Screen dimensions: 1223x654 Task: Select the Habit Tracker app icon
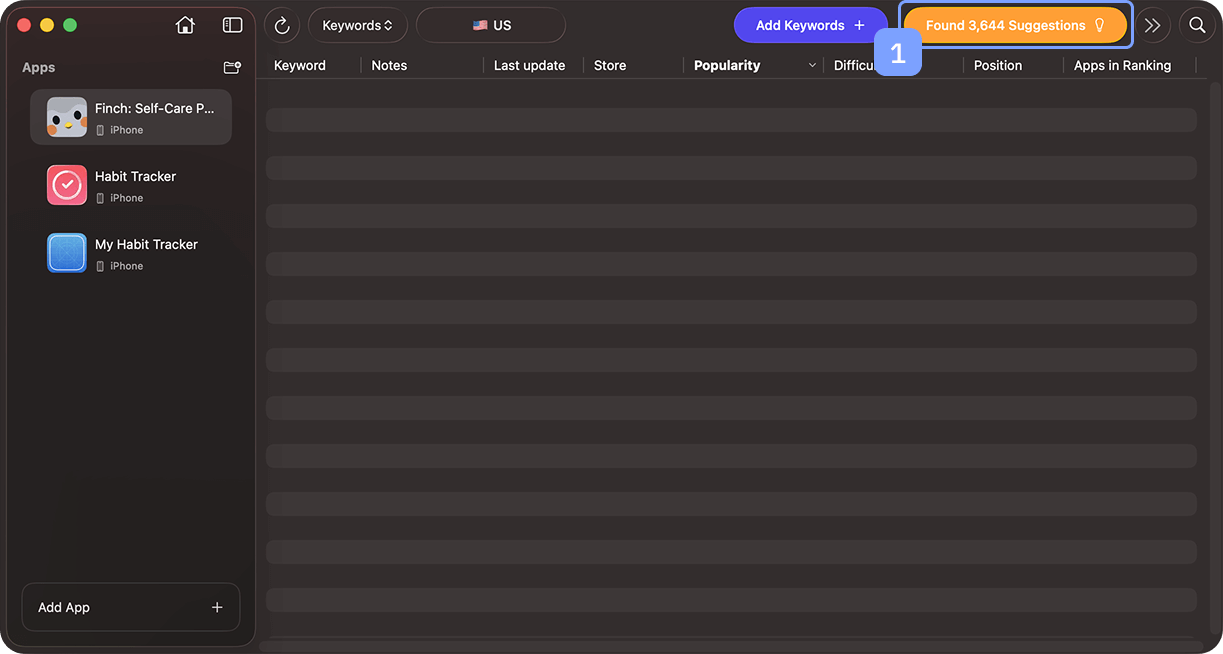click(67, 185)
